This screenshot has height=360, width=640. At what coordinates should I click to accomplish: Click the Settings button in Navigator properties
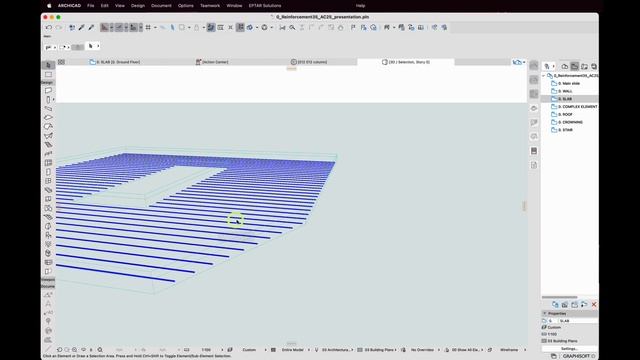tap(569, 349)
